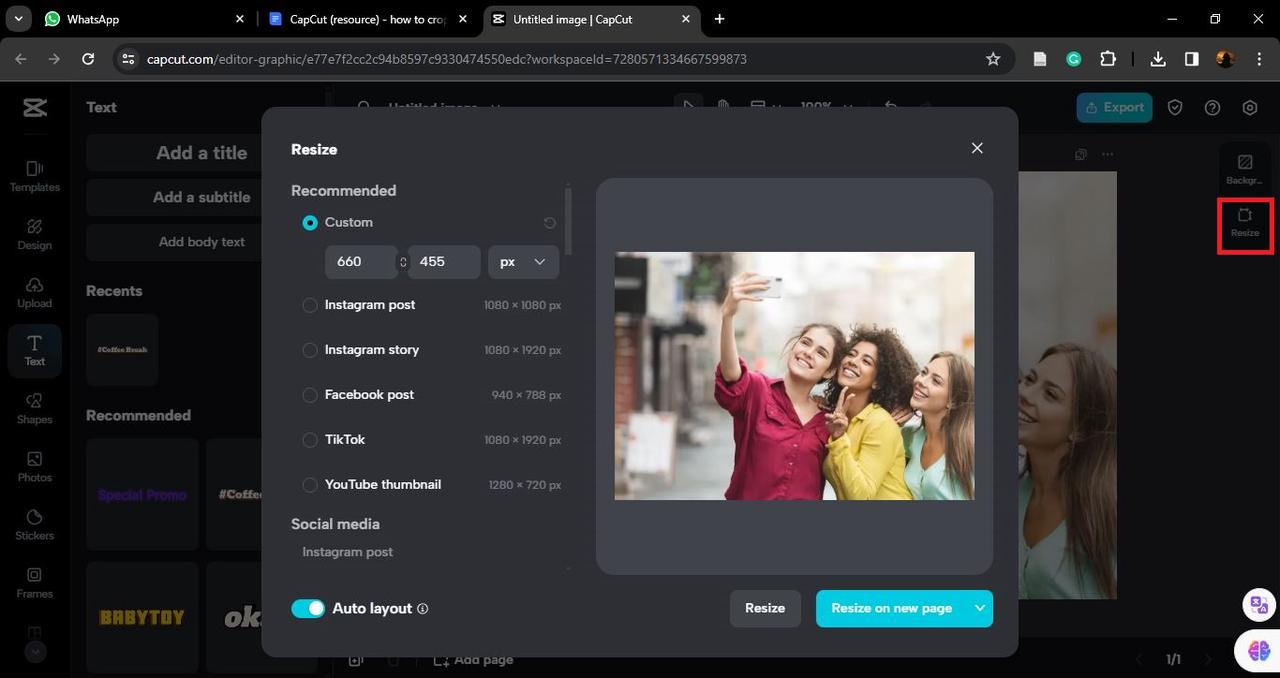Click the Export button

pyautogui.click(x=1114, y=107)
